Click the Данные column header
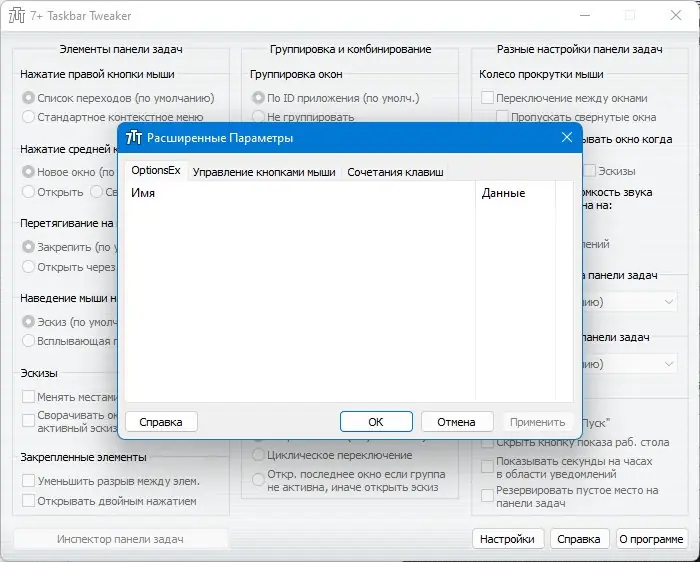The image size is (700, 562). [x=516, y=193]
